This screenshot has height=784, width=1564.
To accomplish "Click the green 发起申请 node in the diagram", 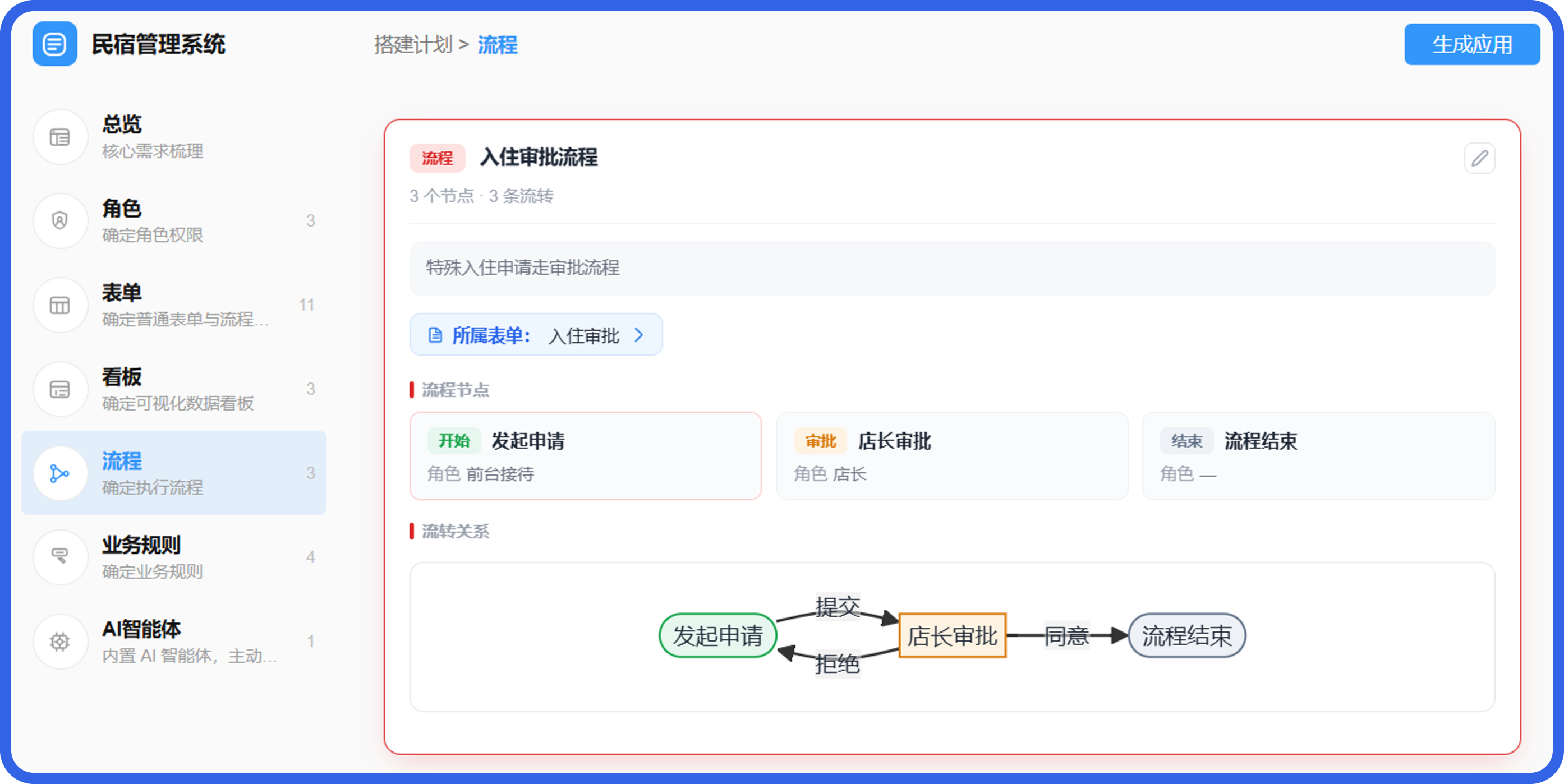I will pyautogui.click(x=717, y=635).
